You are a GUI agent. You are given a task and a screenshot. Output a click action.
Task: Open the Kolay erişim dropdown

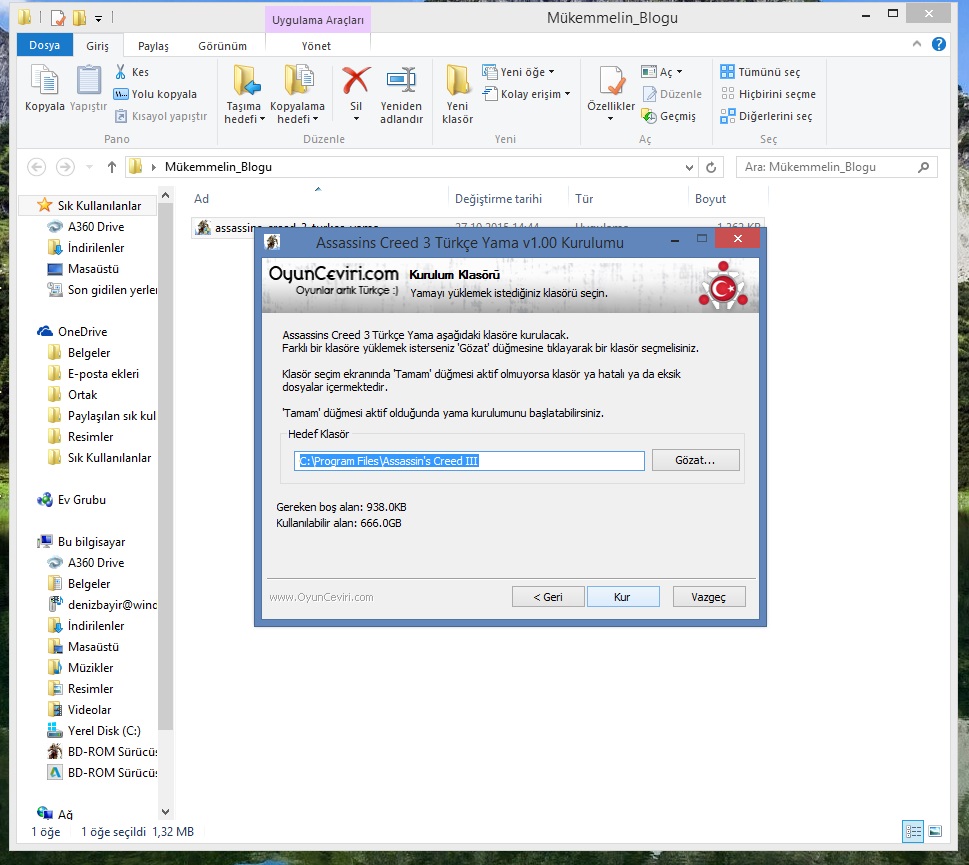[x=527, y=94]
